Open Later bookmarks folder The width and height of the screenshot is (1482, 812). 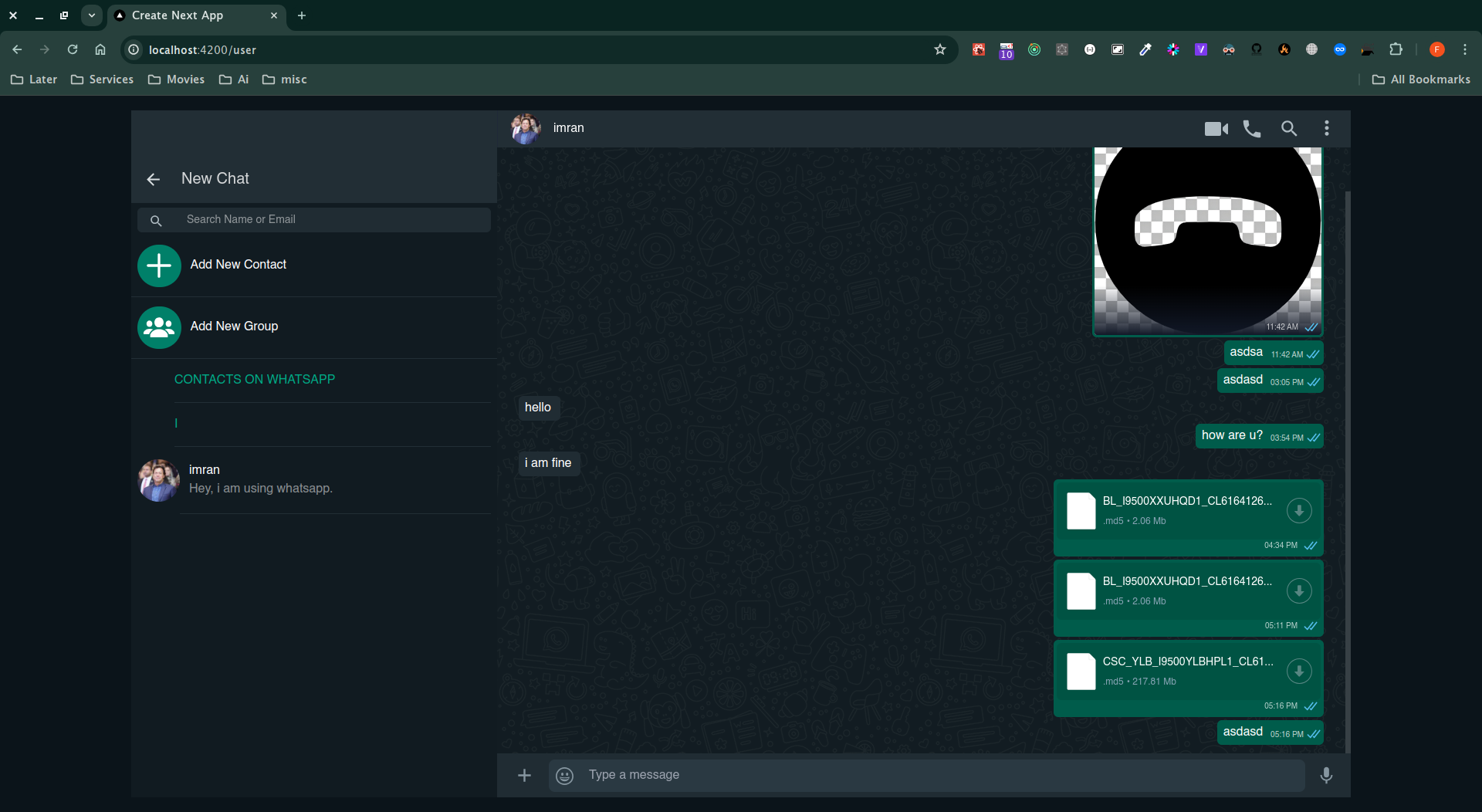pos(34,80)
